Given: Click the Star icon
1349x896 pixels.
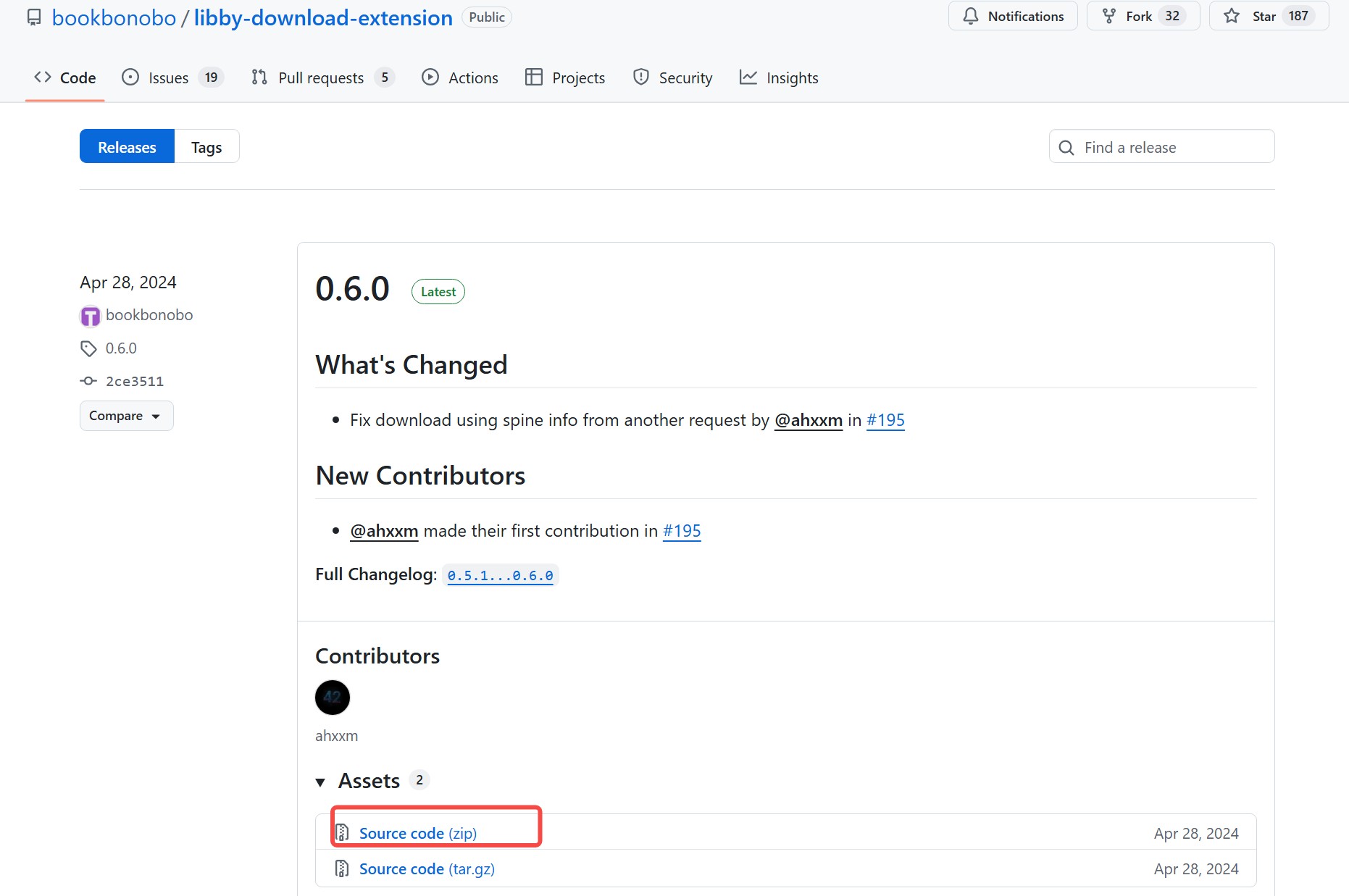Looking at the screenshot, I should pyautogui.click(x=1232, y=16).
